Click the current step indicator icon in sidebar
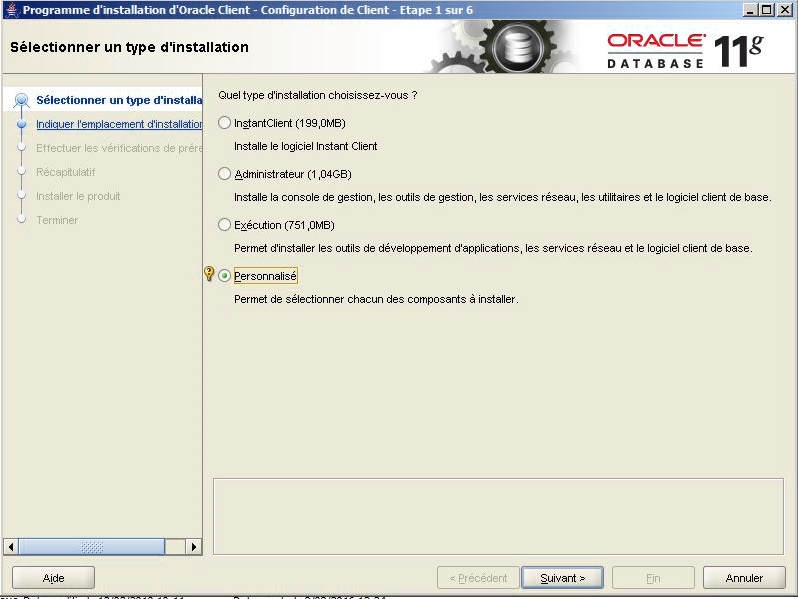This screenshot has height=599, width=798. pos(21,100)
